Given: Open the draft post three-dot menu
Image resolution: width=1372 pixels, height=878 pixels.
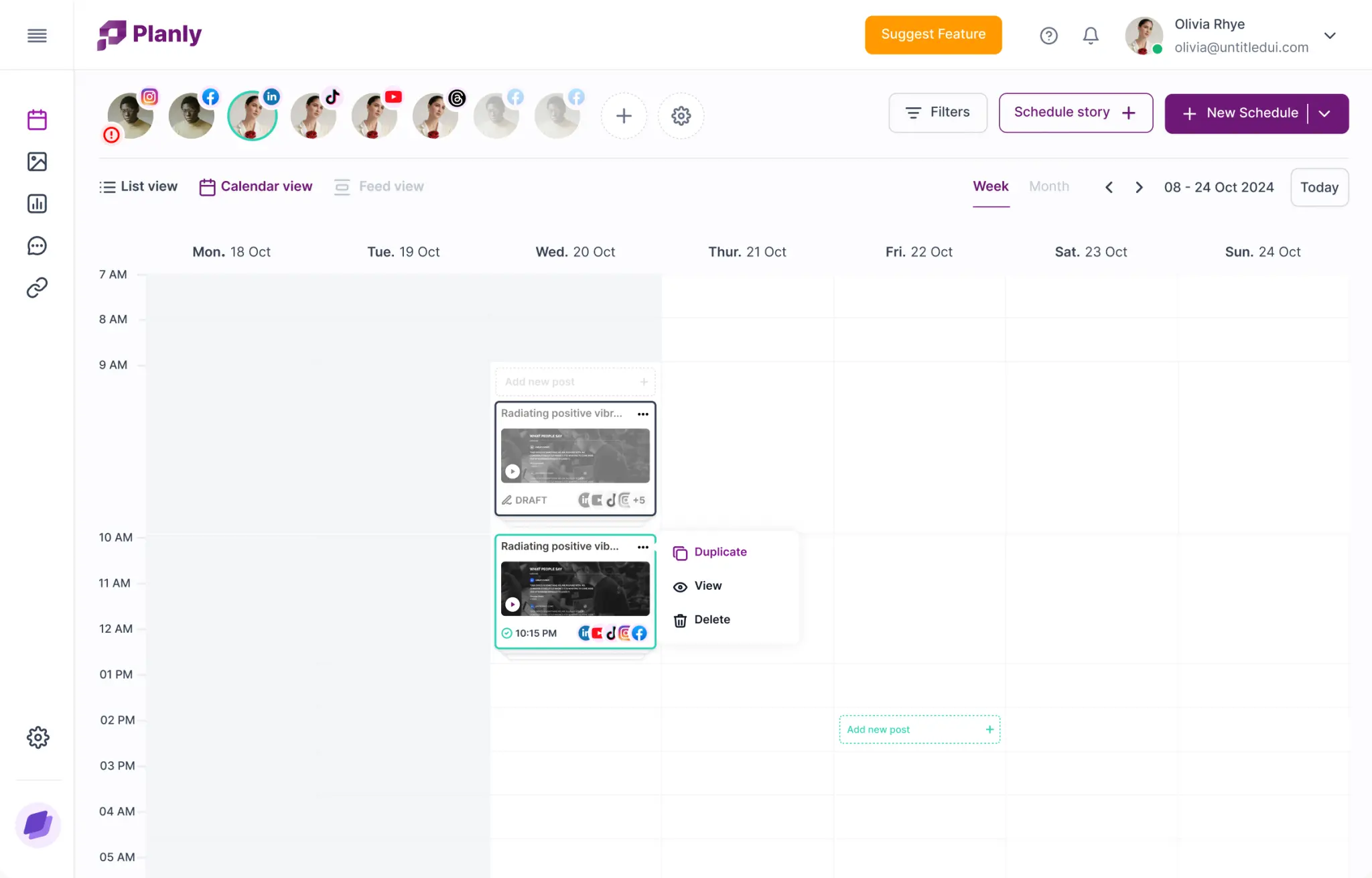Looking at the screenshot, I should click(x=642, y=414).
